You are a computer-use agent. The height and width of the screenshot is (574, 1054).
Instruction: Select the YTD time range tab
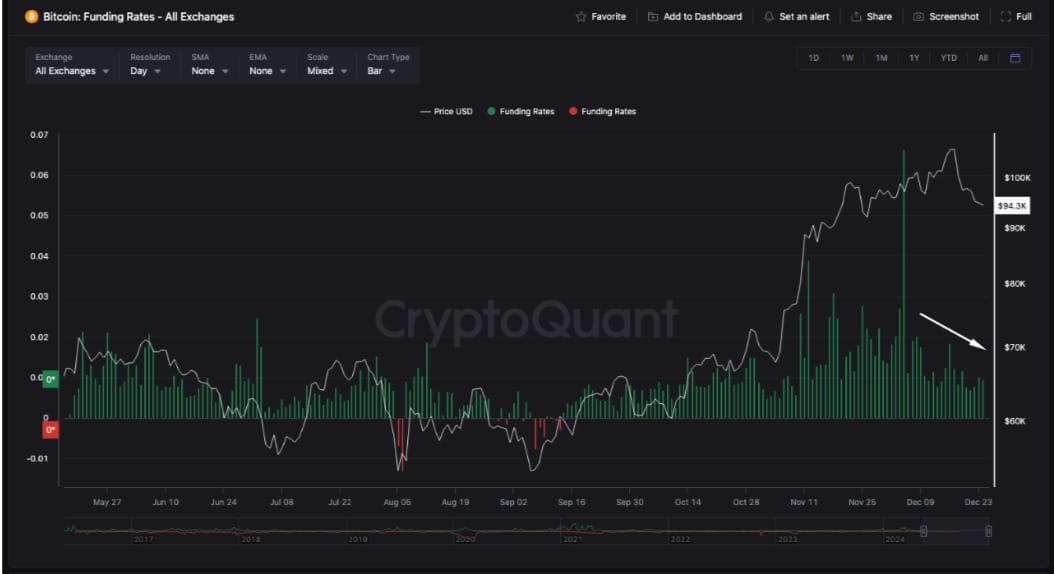948,58
